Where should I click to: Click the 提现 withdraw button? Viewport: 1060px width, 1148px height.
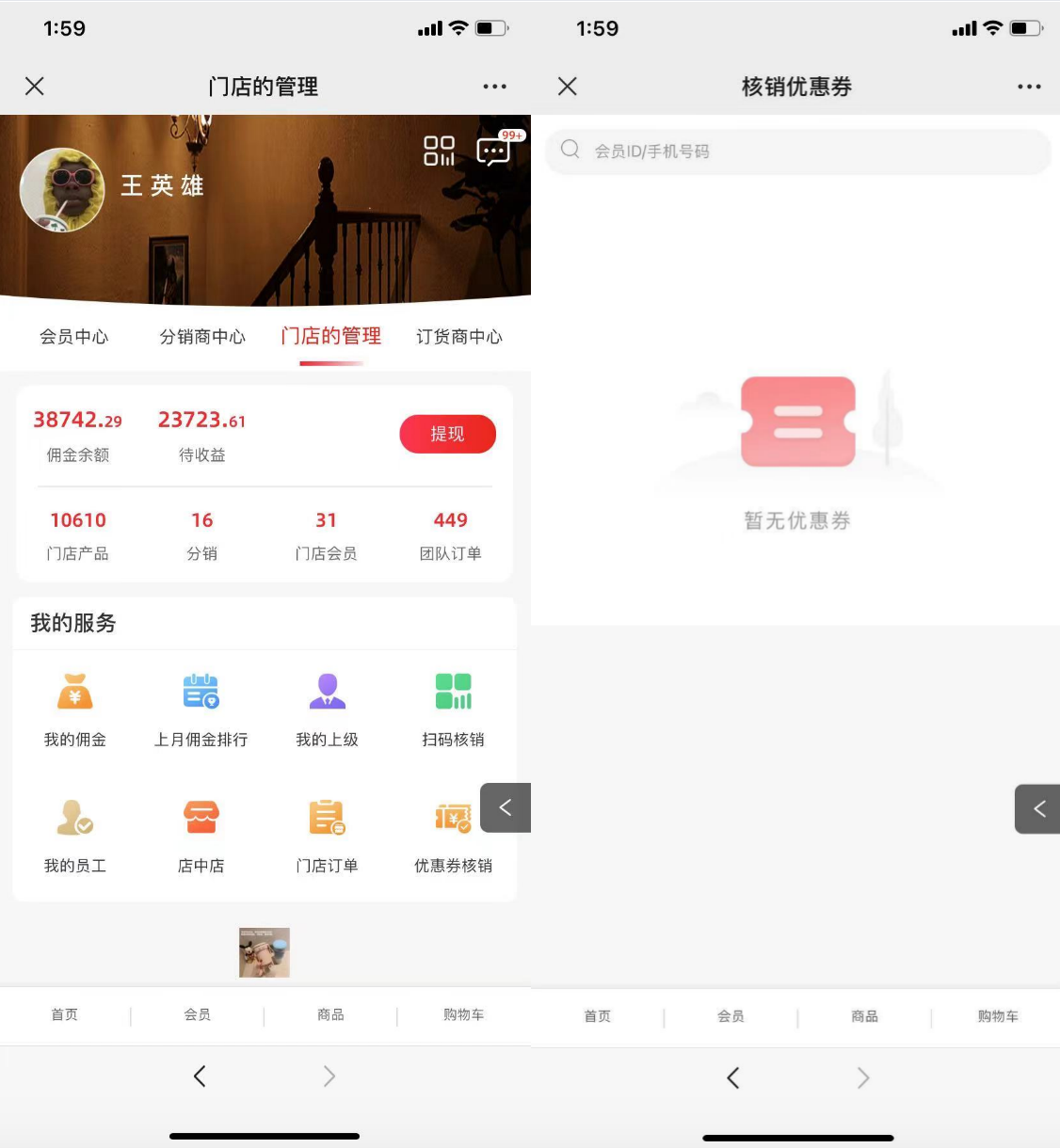point(447,434)
